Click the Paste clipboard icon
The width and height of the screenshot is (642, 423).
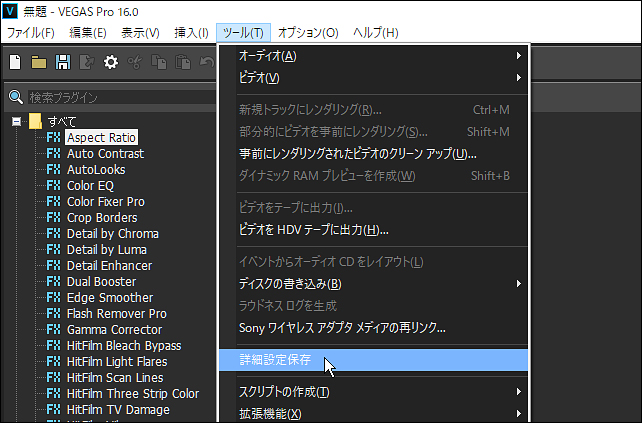click(x=183, y=62)
